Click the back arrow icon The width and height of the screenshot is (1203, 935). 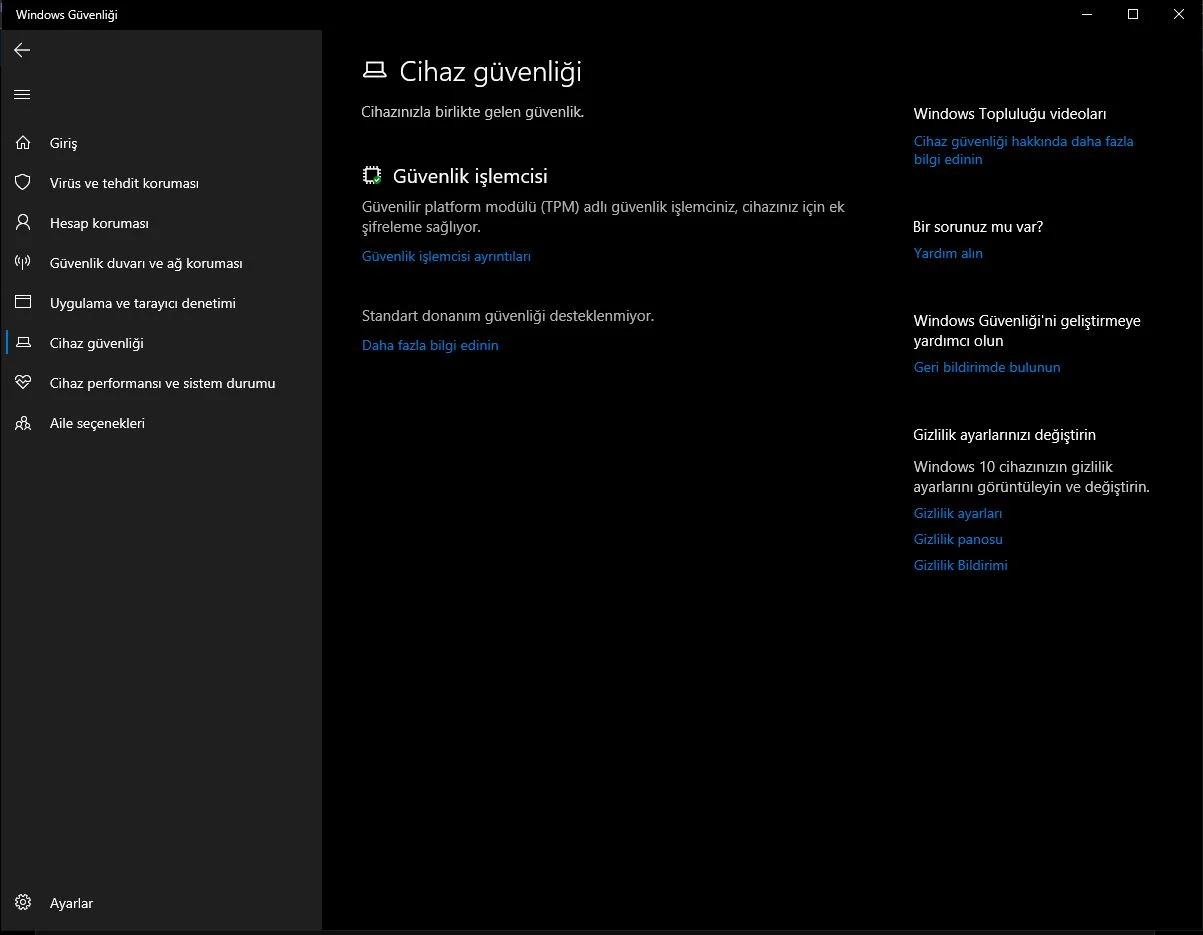[22, 50]
